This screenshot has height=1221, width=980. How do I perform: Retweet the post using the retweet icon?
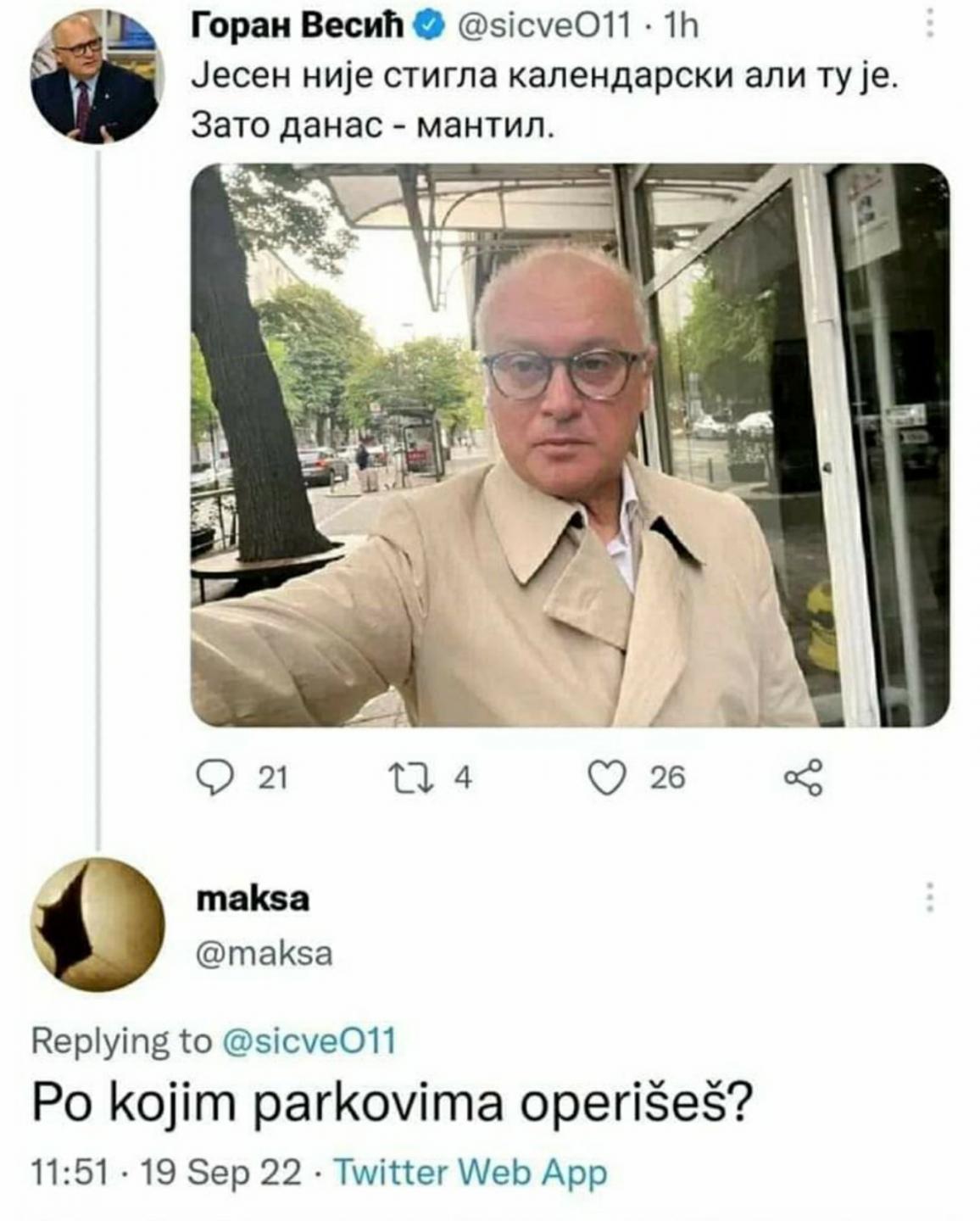coord(410,777)
